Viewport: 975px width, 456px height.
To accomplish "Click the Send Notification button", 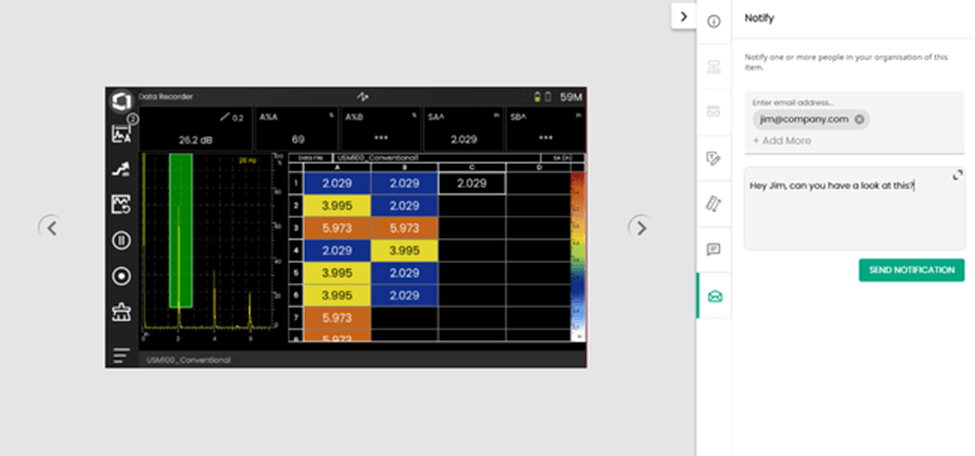I will point(911,270).
